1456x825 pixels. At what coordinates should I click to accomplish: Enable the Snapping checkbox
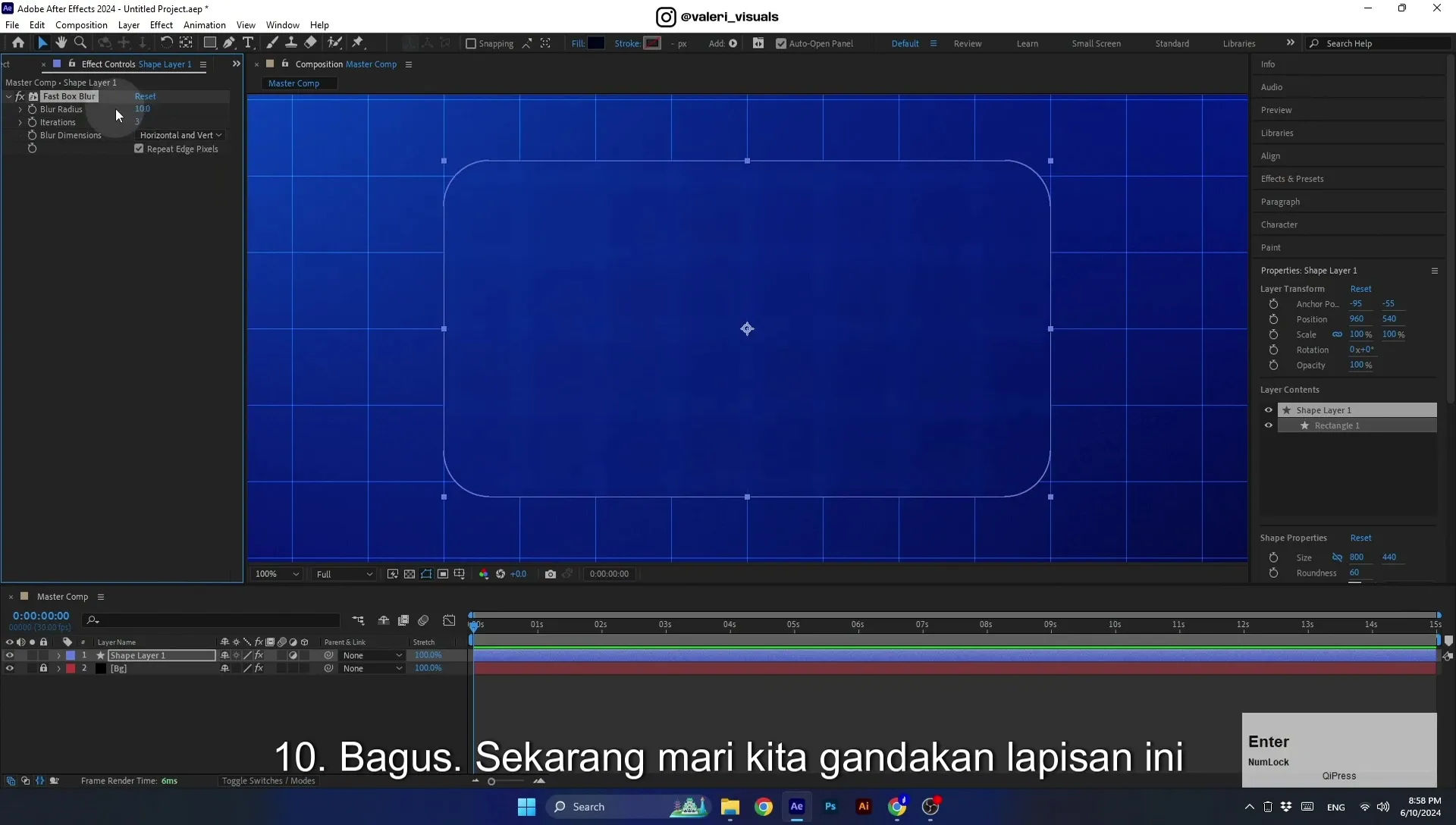[x=471, y=44]
